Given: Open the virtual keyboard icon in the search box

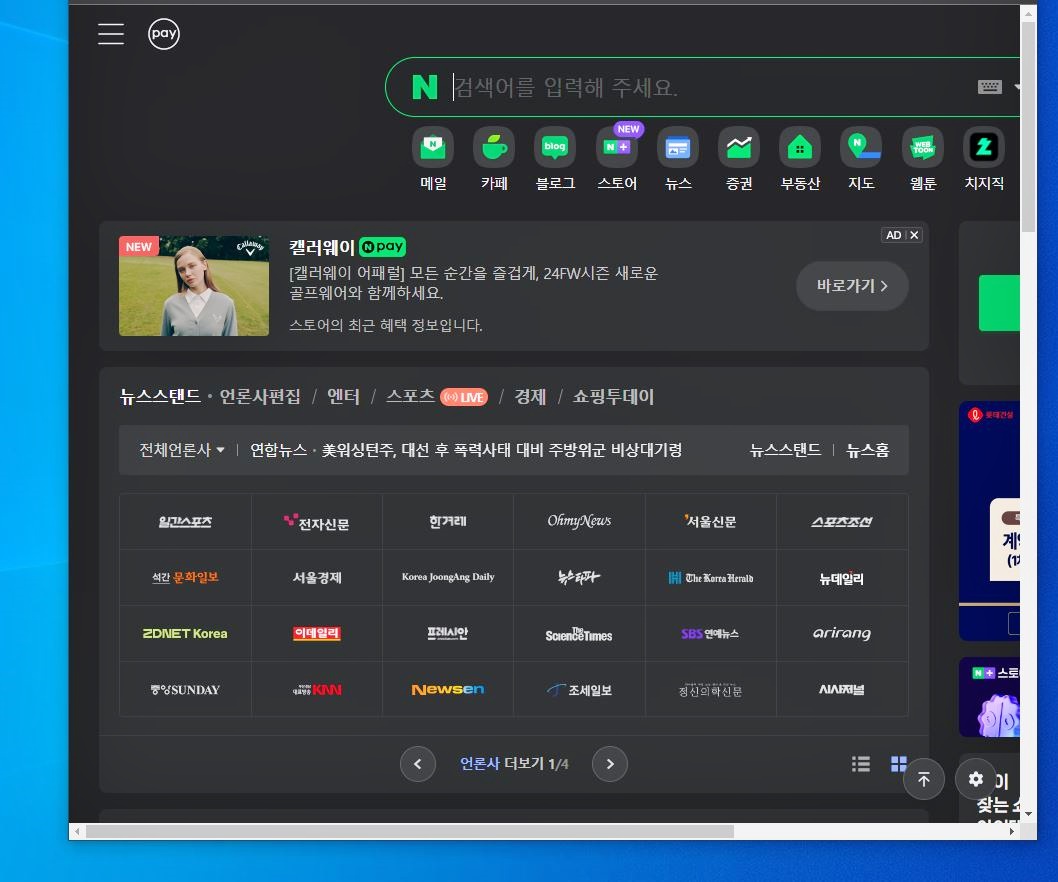Looking at the screenshot, I should click(989, 87).
